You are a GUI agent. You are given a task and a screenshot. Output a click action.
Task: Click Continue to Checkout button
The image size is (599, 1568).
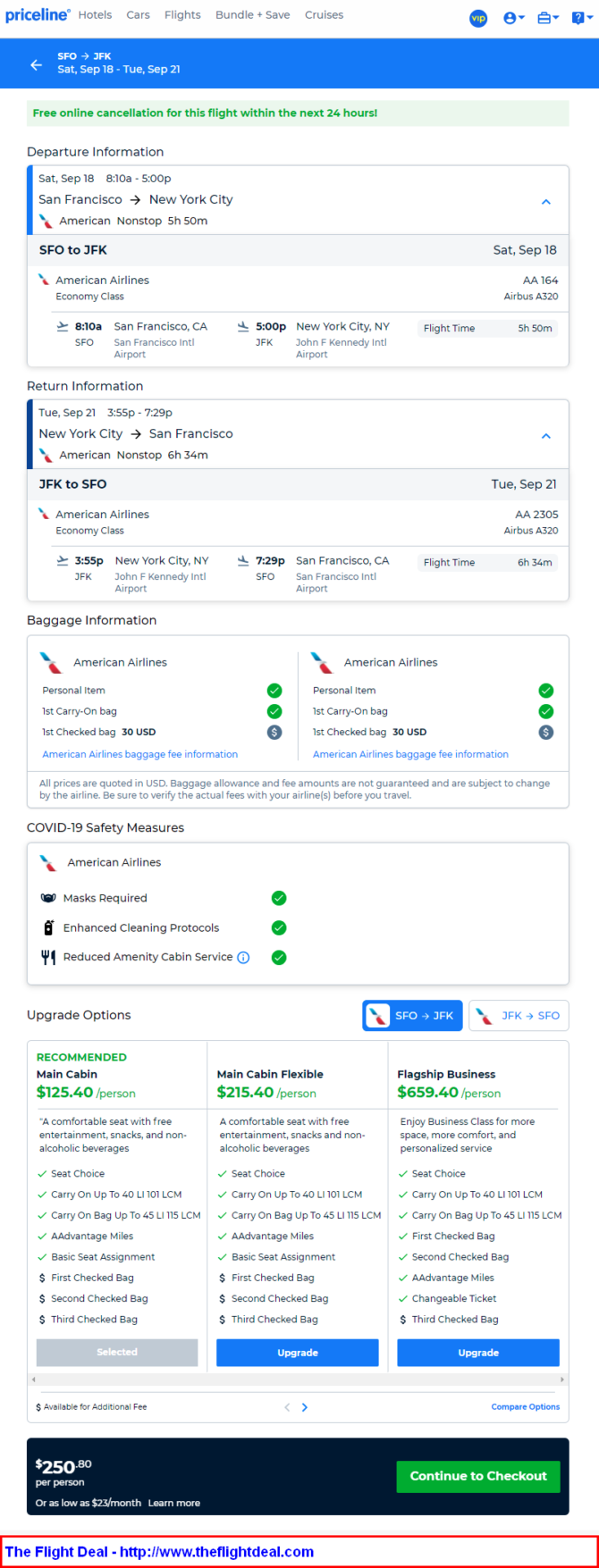pyautogui.click(x=478, y=1476)
